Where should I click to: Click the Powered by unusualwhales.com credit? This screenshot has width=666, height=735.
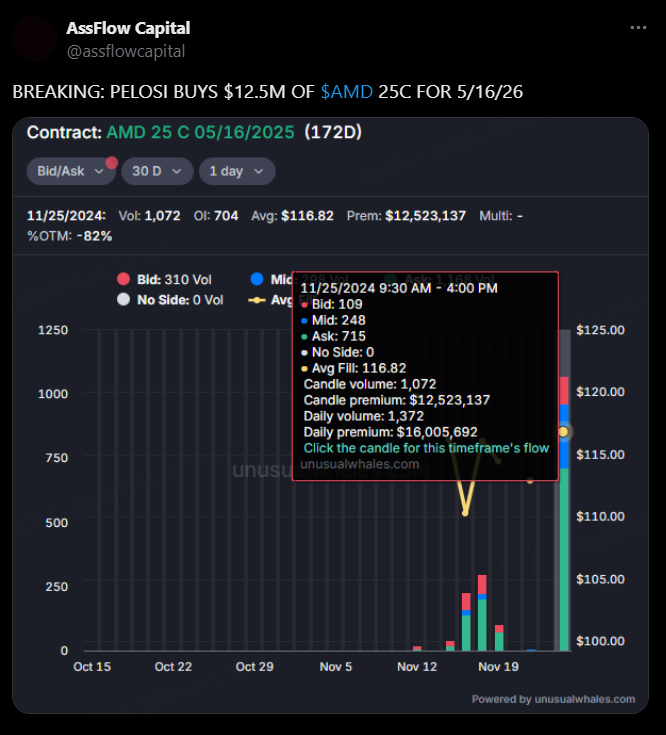click(553, 699)
